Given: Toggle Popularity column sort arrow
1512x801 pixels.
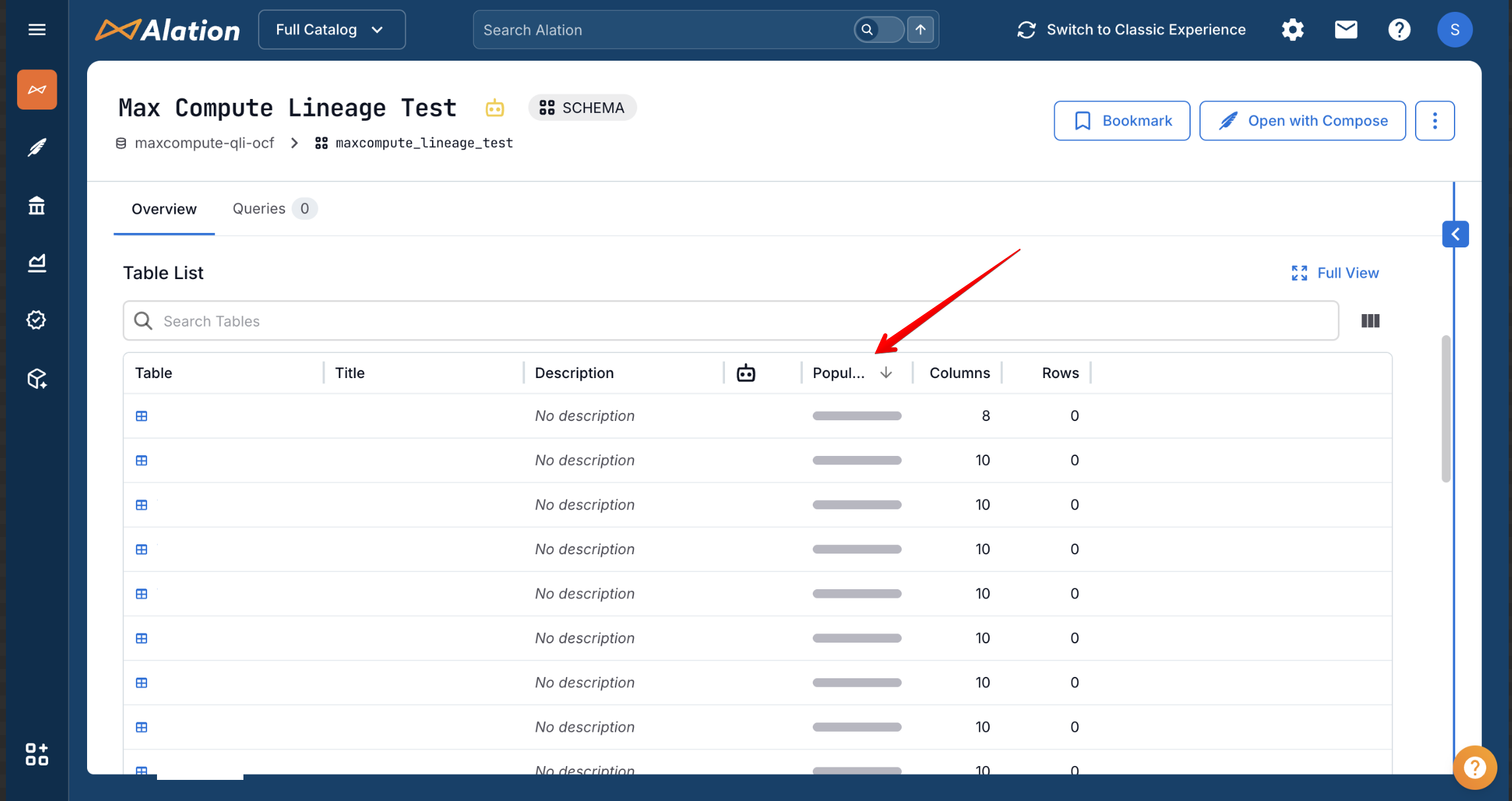Looking at the screenshot, I should (x=886, y=373).
